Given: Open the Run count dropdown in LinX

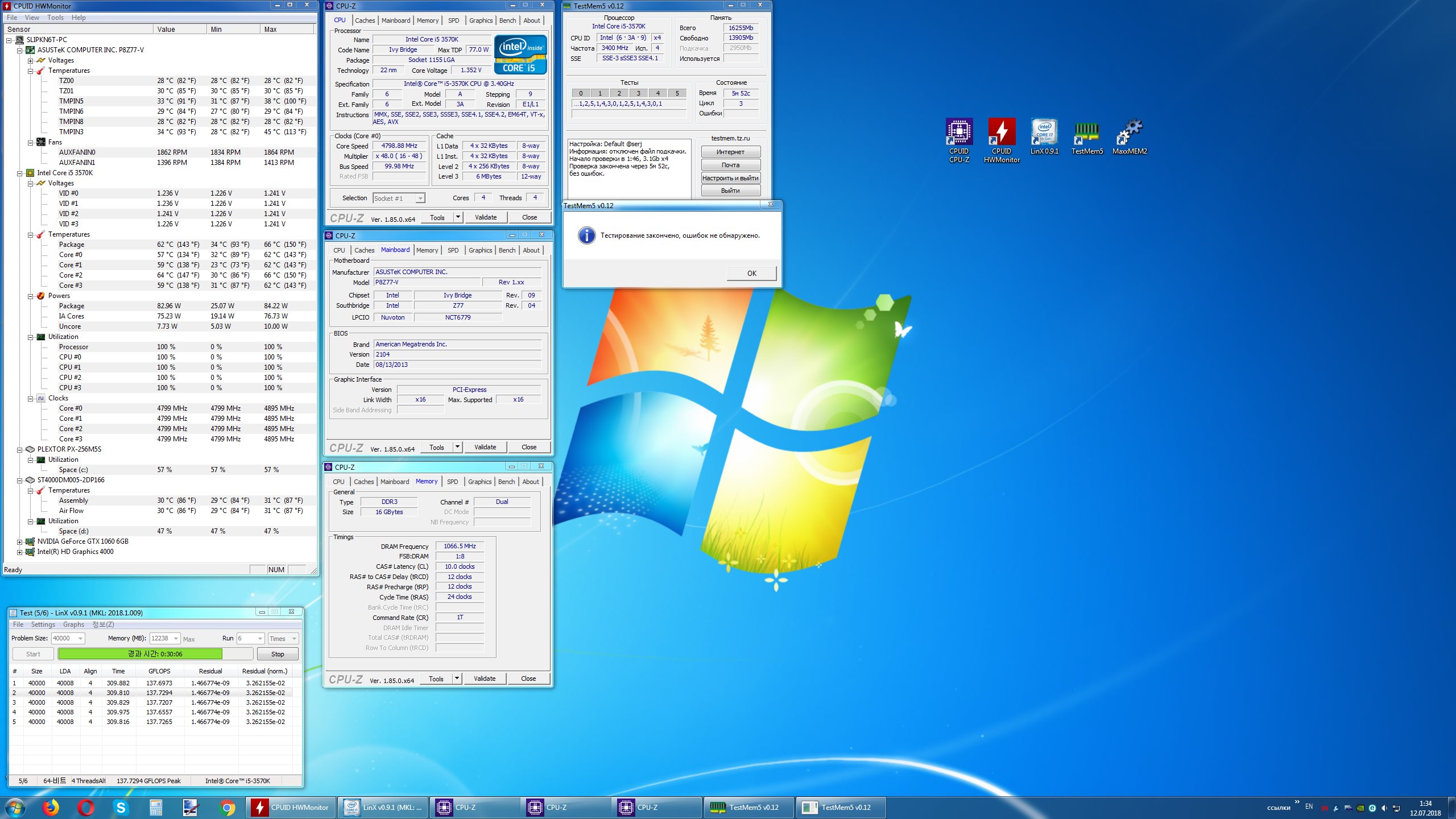Looking at the screenshot, I should click(x=260, y=639).
